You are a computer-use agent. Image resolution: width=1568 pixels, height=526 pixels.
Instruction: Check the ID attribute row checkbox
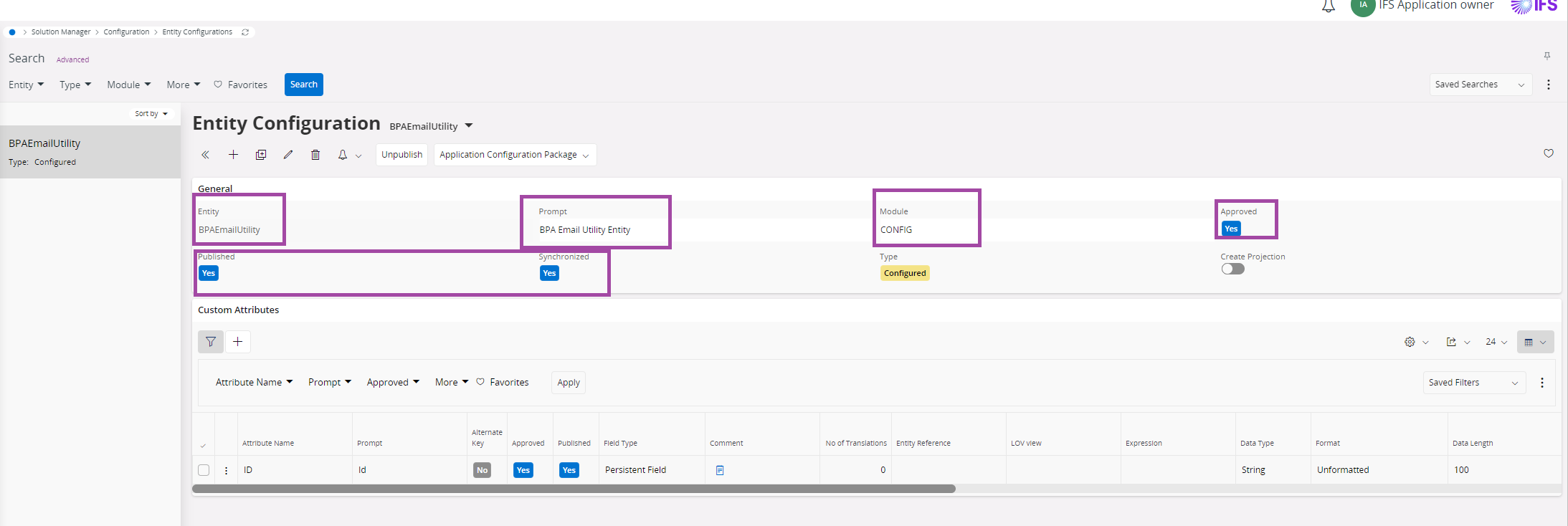click(x=204, y=470)
